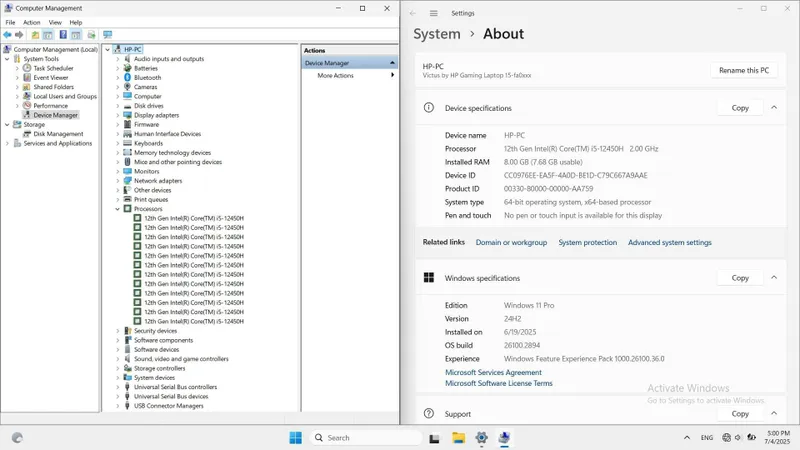Click the scan for hardware changes monitor icon
Viewport: 800px width, 450px height.
pos(107,35)
